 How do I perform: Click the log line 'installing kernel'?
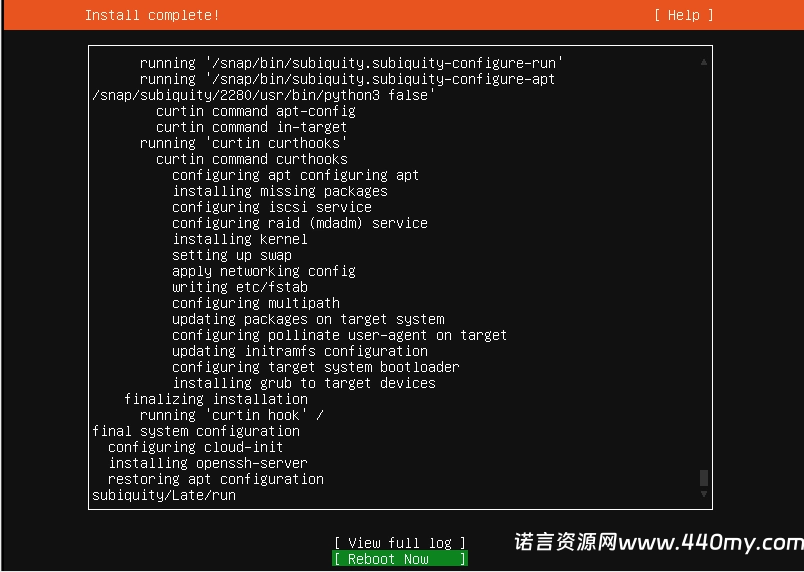240,239
